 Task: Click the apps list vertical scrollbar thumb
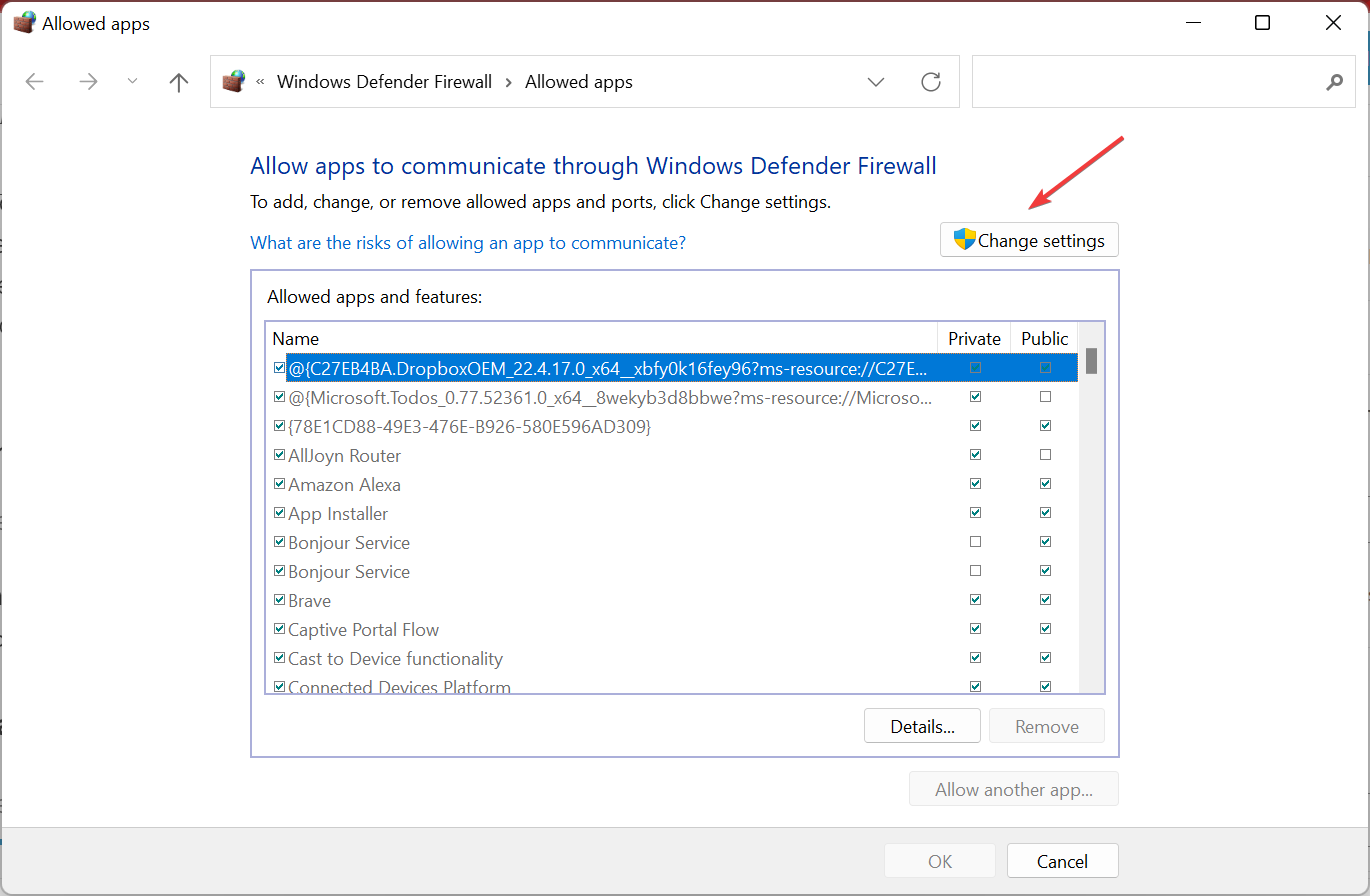coord(1092,360)
